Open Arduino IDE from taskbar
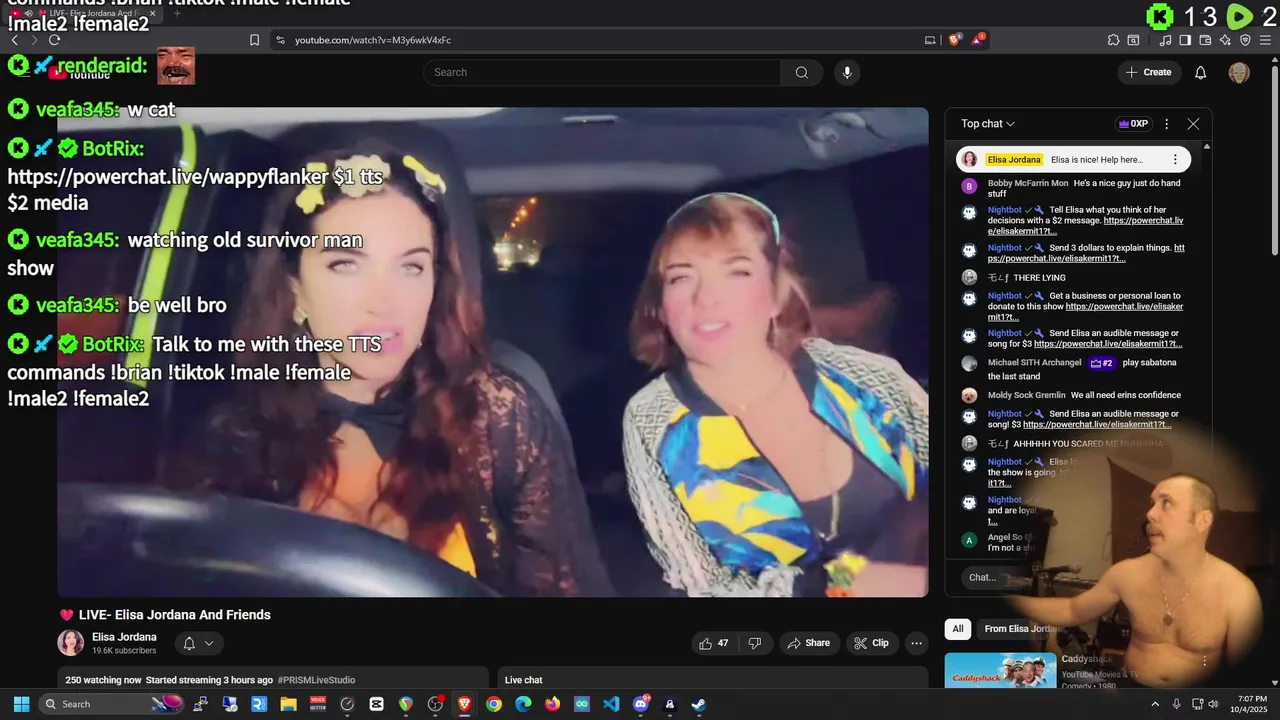Viewport: 1280px width, 720px height. click(x=582, y=704)
